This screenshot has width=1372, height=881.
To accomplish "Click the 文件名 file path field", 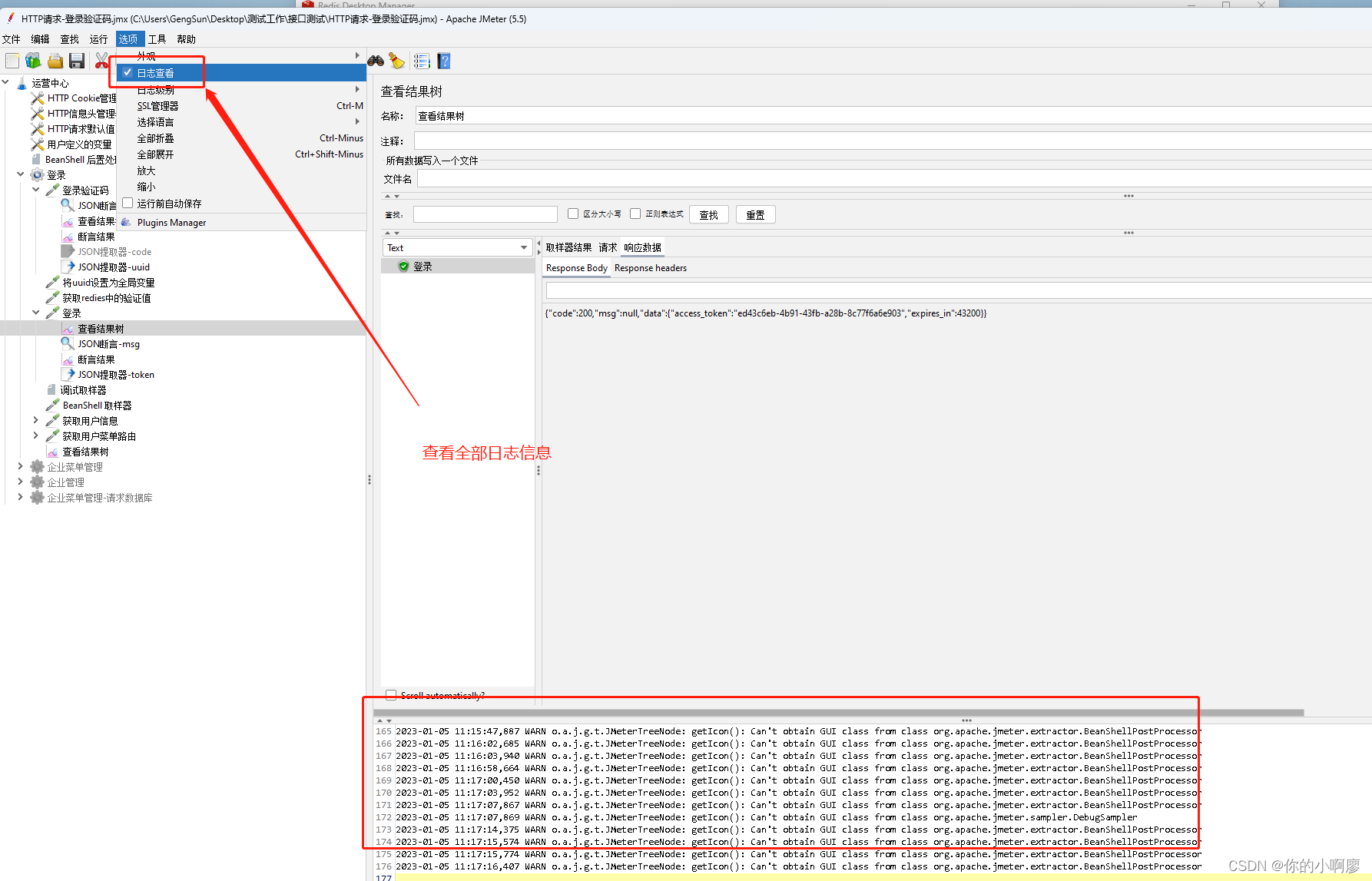I will pyautogui.click(x=894, y=179).
